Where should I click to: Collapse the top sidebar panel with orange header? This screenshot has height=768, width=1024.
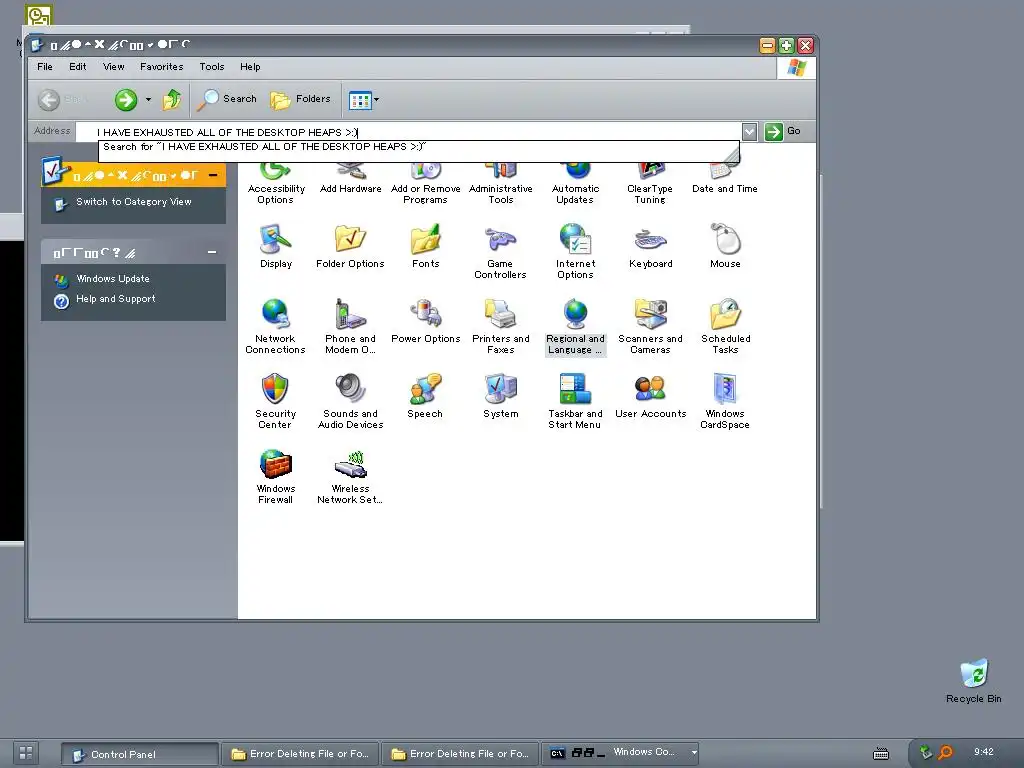coord(213,175)
